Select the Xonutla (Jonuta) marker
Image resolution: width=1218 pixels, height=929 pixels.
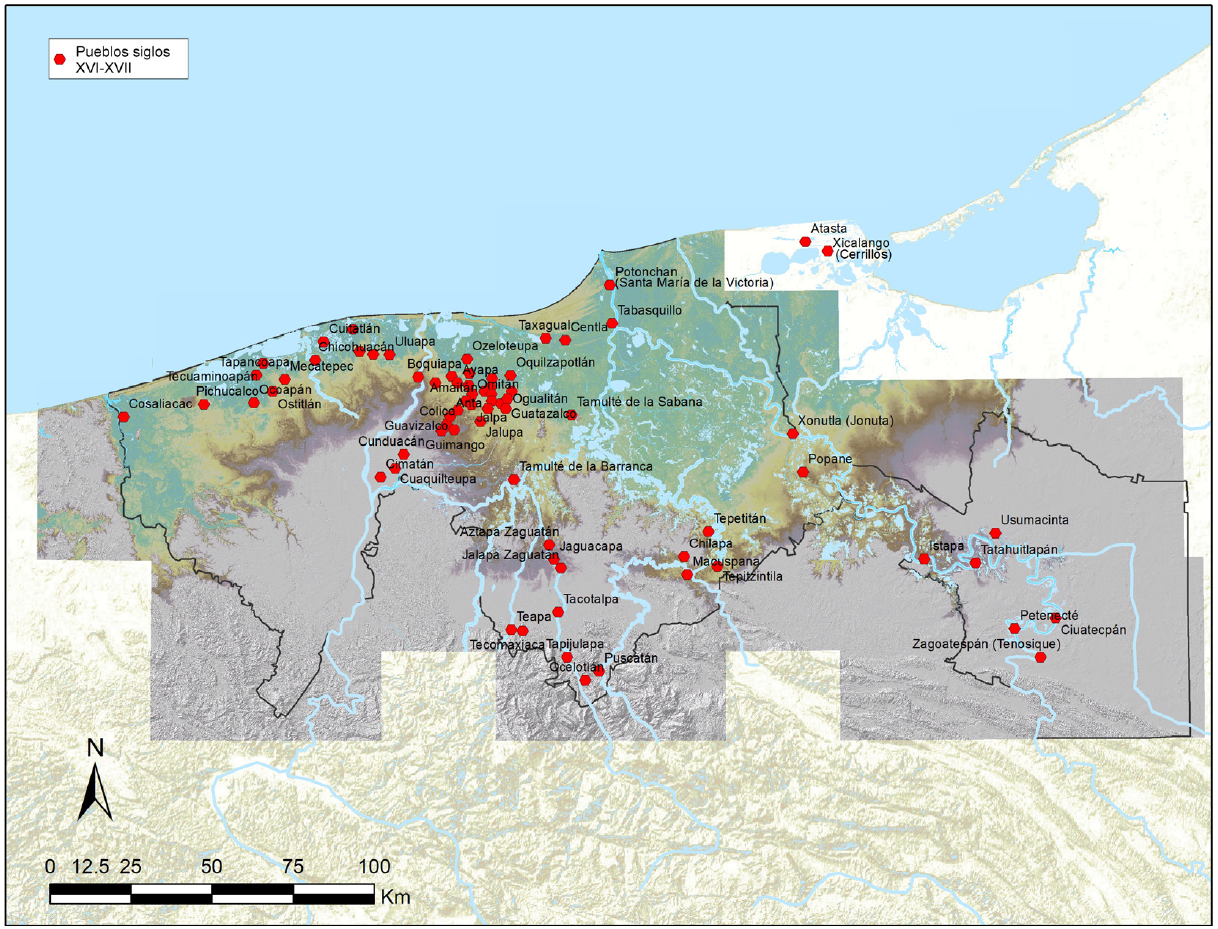792,434
